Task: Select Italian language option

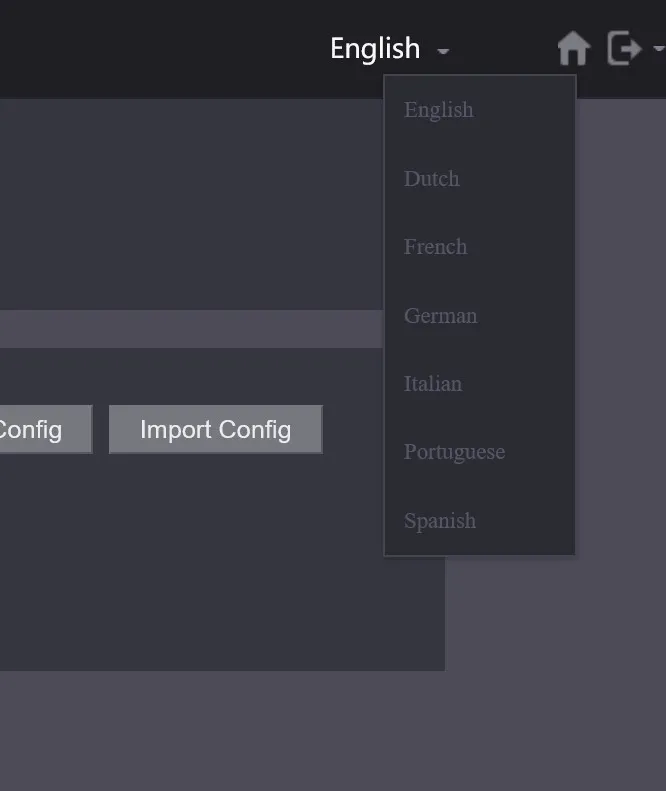Action: point(433,384)
